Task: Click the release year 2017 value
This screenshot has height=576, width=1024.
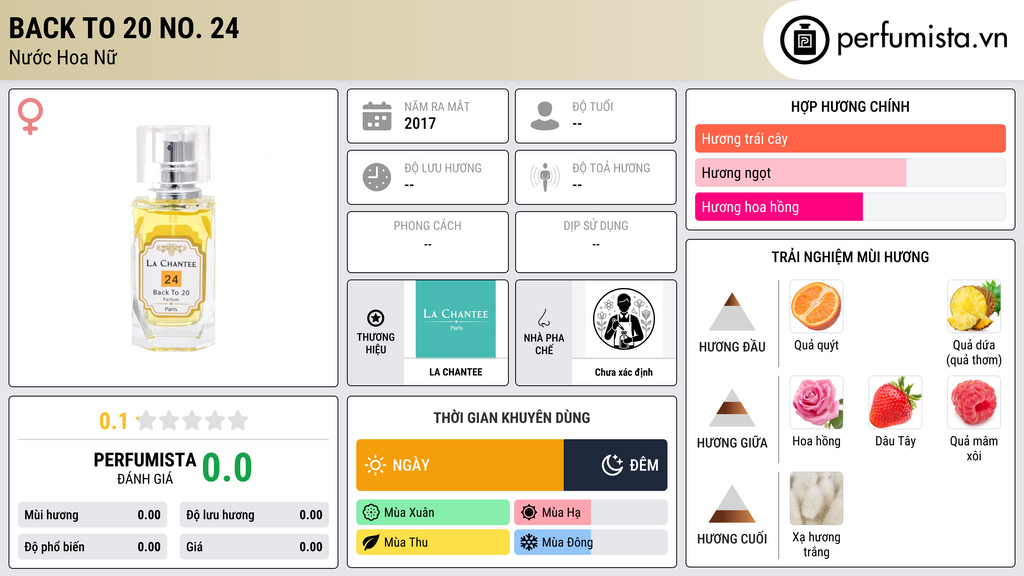Action: [x=420, y=123]
